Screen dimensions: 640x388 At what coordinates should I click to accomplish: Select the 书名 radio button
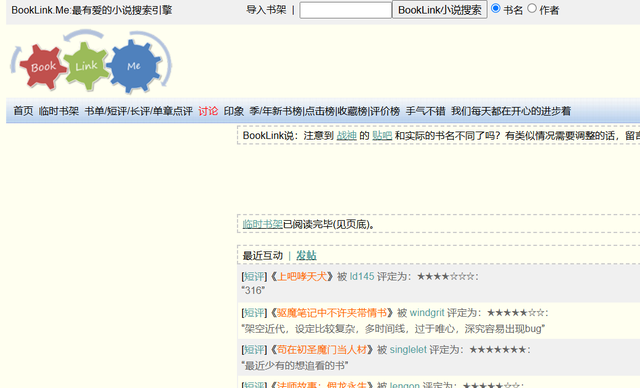point(496,8)
